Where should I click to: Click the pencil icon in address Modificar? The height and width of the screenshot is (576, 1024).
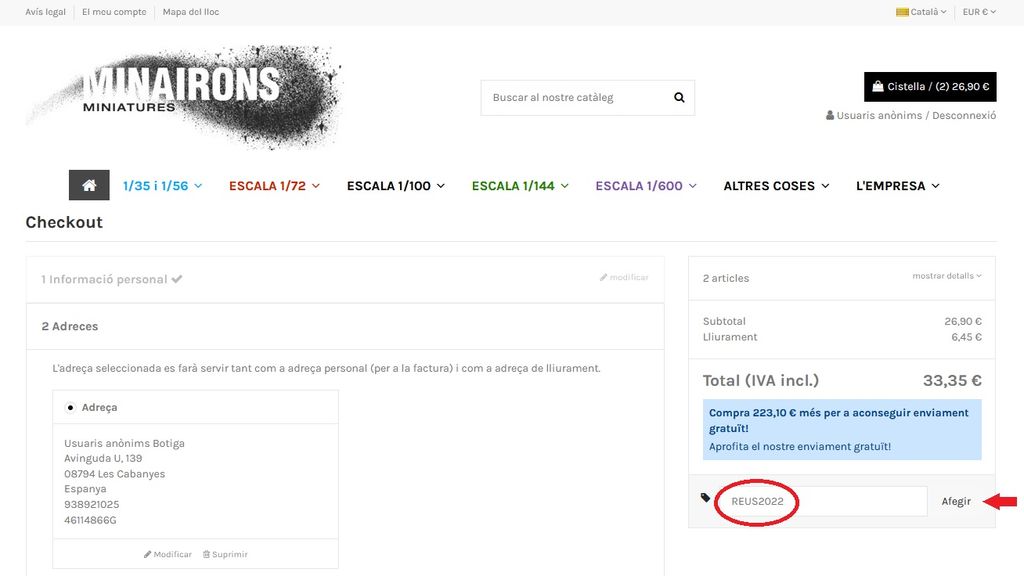point(148,554)
